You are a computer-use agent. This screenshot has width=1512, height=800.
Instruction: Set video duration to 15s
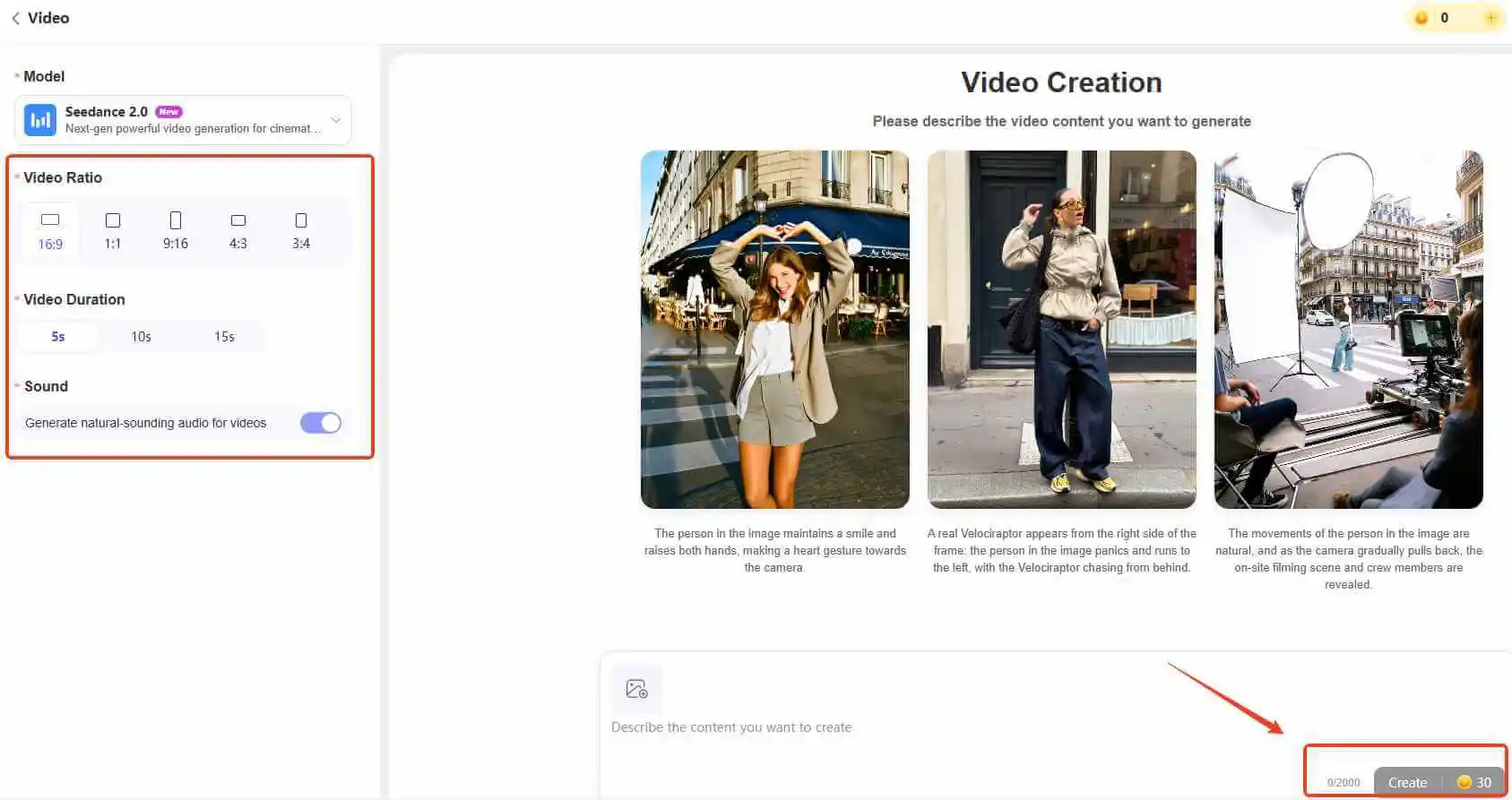point(224,337)
